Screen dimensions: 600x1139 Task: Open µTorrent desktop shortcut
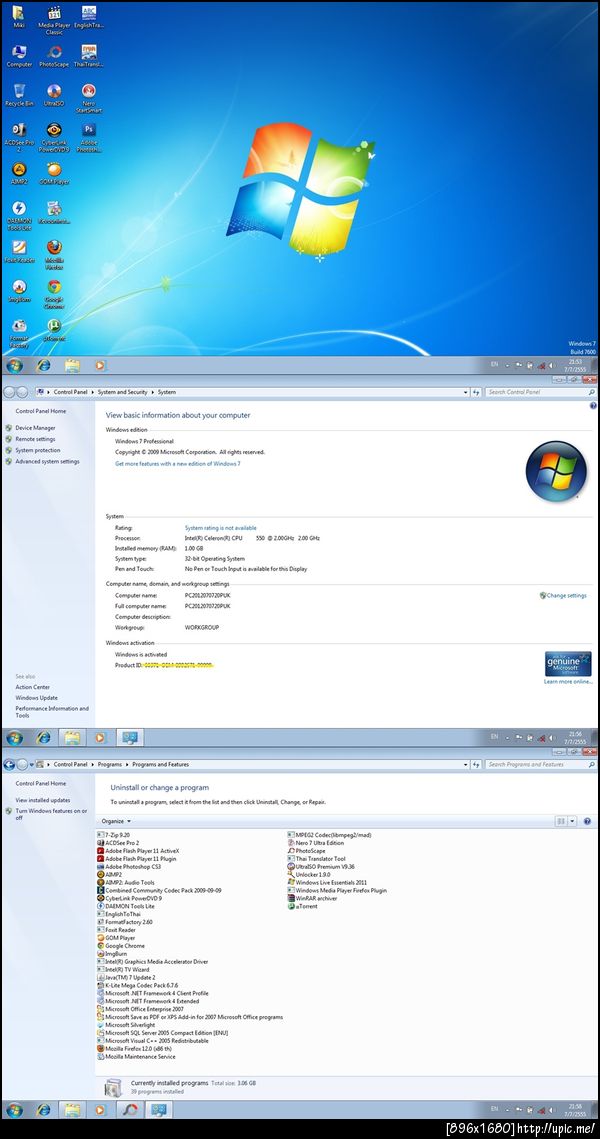[54, 331]
